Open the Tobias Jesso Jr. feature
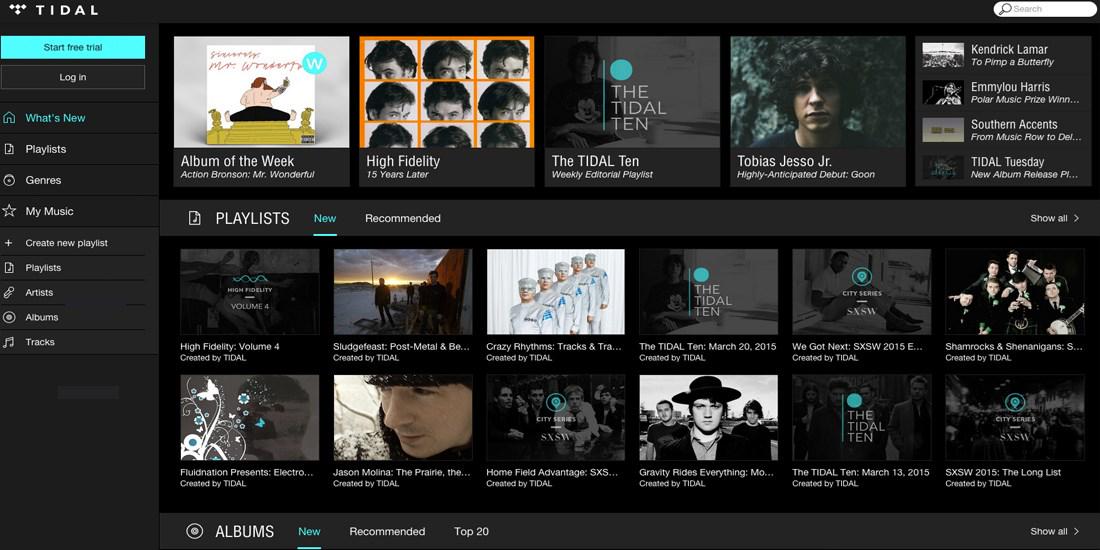 [818, 112]
